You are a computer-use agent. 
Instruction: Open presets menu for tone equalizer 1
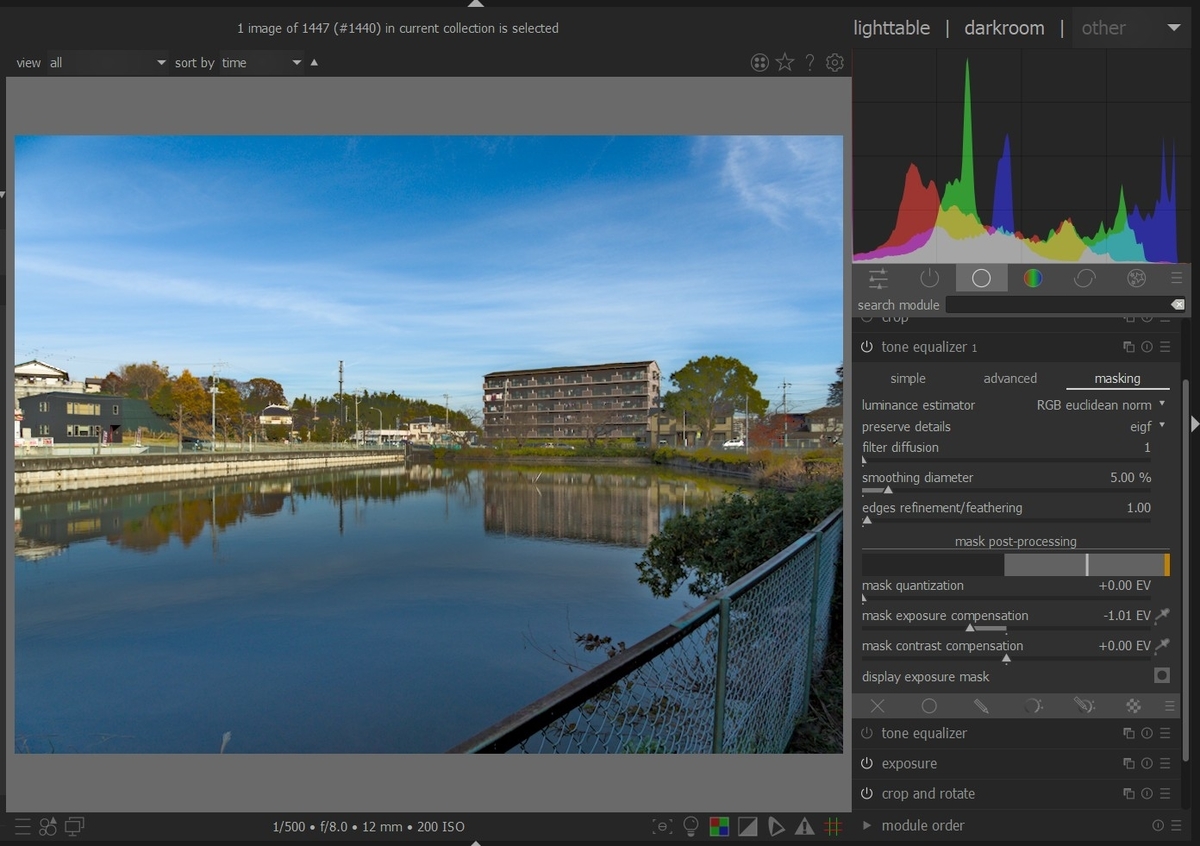click(x=1165, y=347)
